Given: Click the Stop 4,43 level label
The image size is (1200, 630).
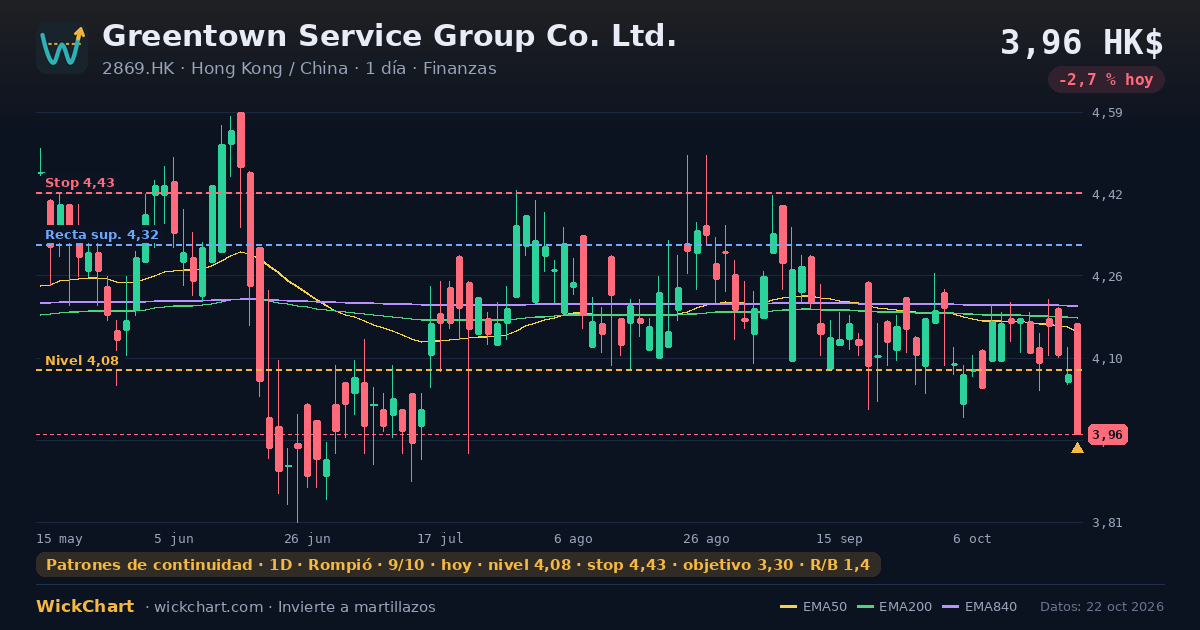Looking at the screenshot, I should (80, 183).
